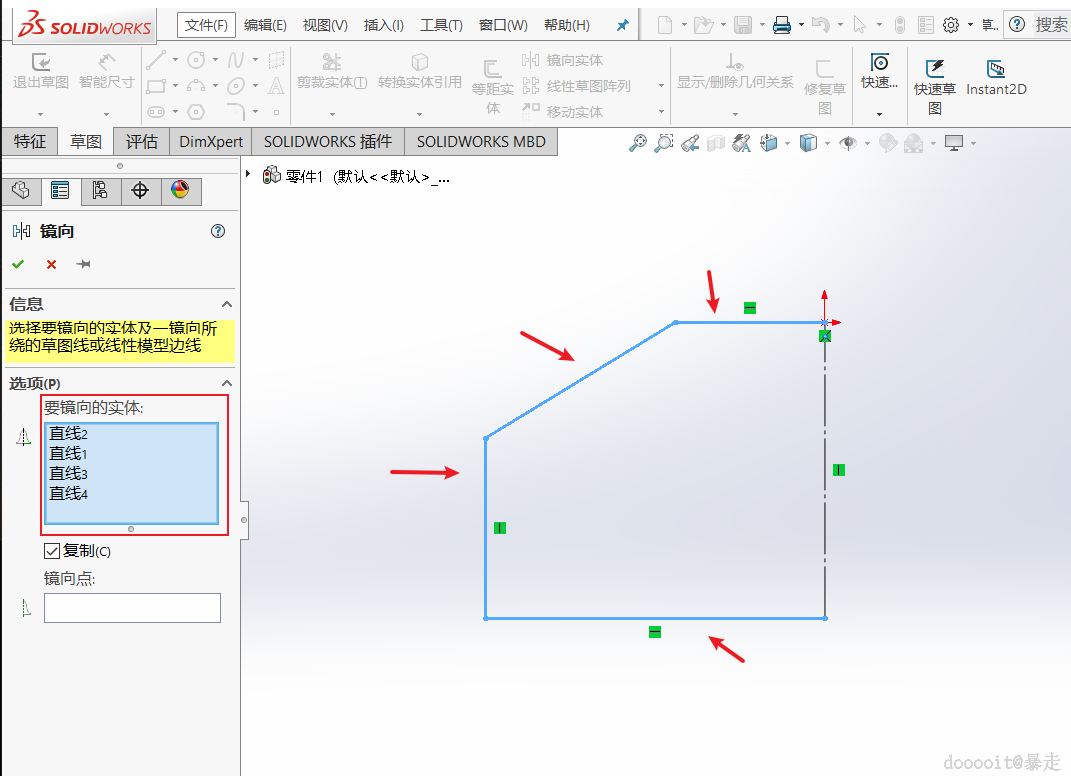Uncheck the 复制 (Copy) checkbox
Image resolution: width=1071 pixels, height=776 pixels.
[x=52, y=551]
